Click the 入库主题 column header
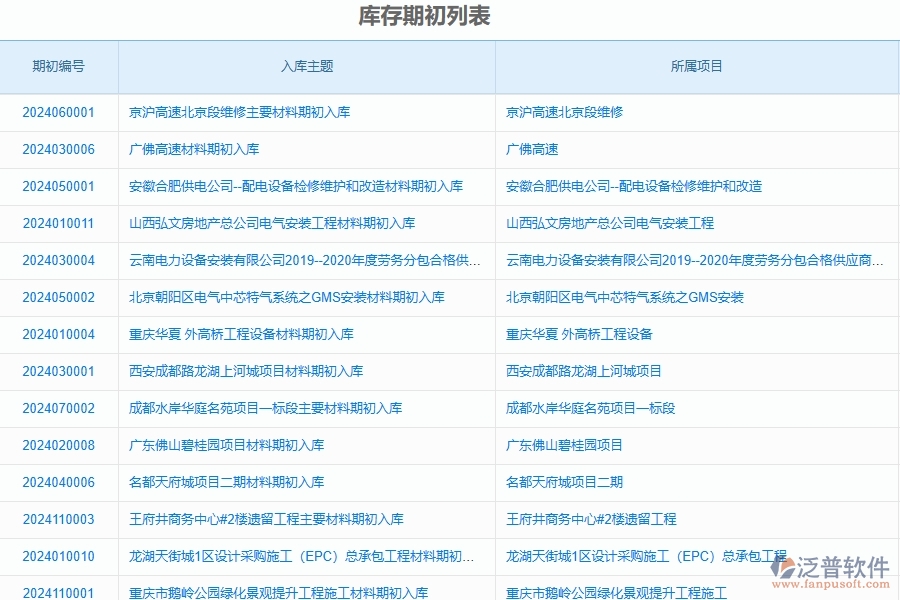The width and height of the screenshot is (900, 600). [x=309, y=67]
